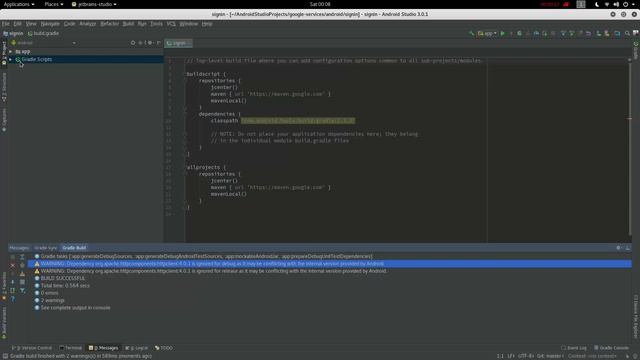Open the Gradle Console

tap(611, 348)
